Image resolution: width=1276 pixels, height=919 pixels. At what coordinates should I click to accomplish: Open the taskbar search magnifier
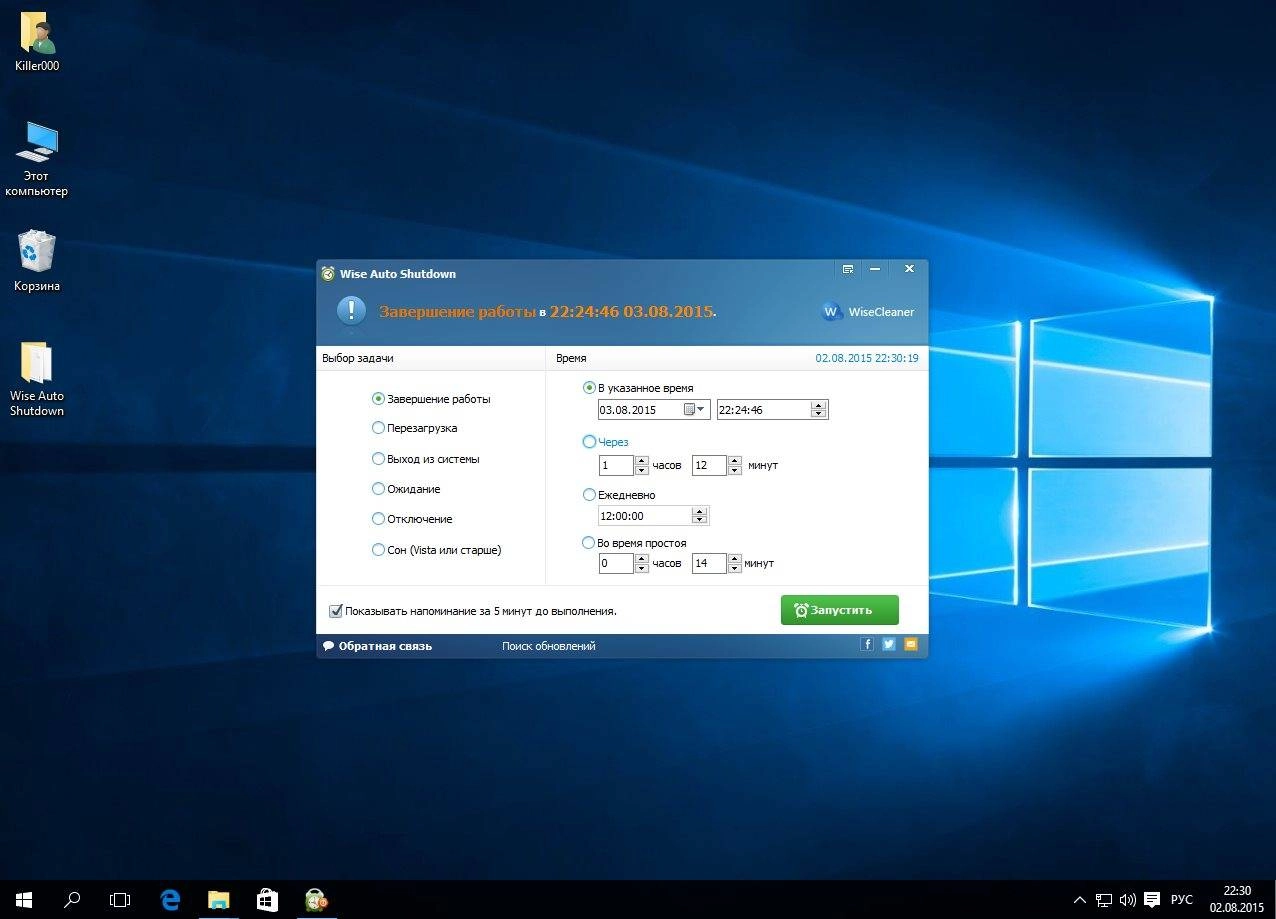point(72,899)
